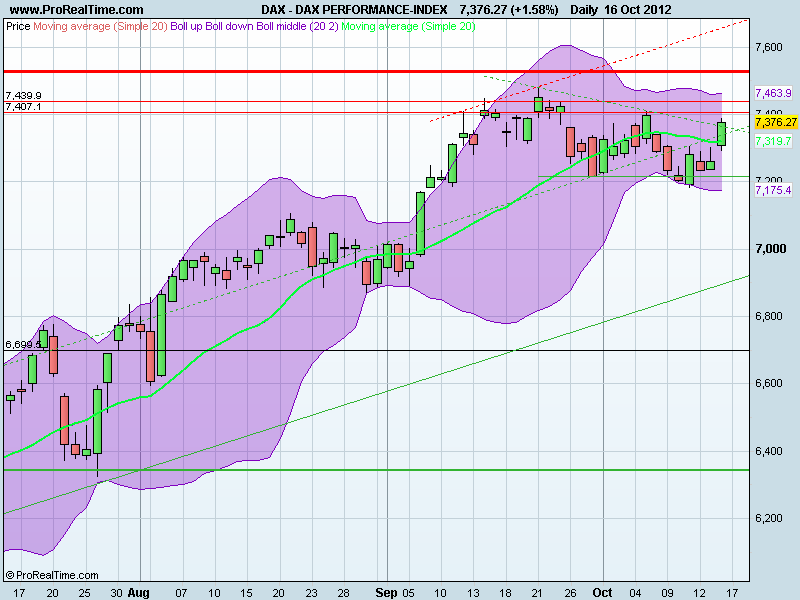The height and width of the screenshot is (600, 800).
Task: Click the © ProRealTime.com copyright text
Action: tap(52, 575)
